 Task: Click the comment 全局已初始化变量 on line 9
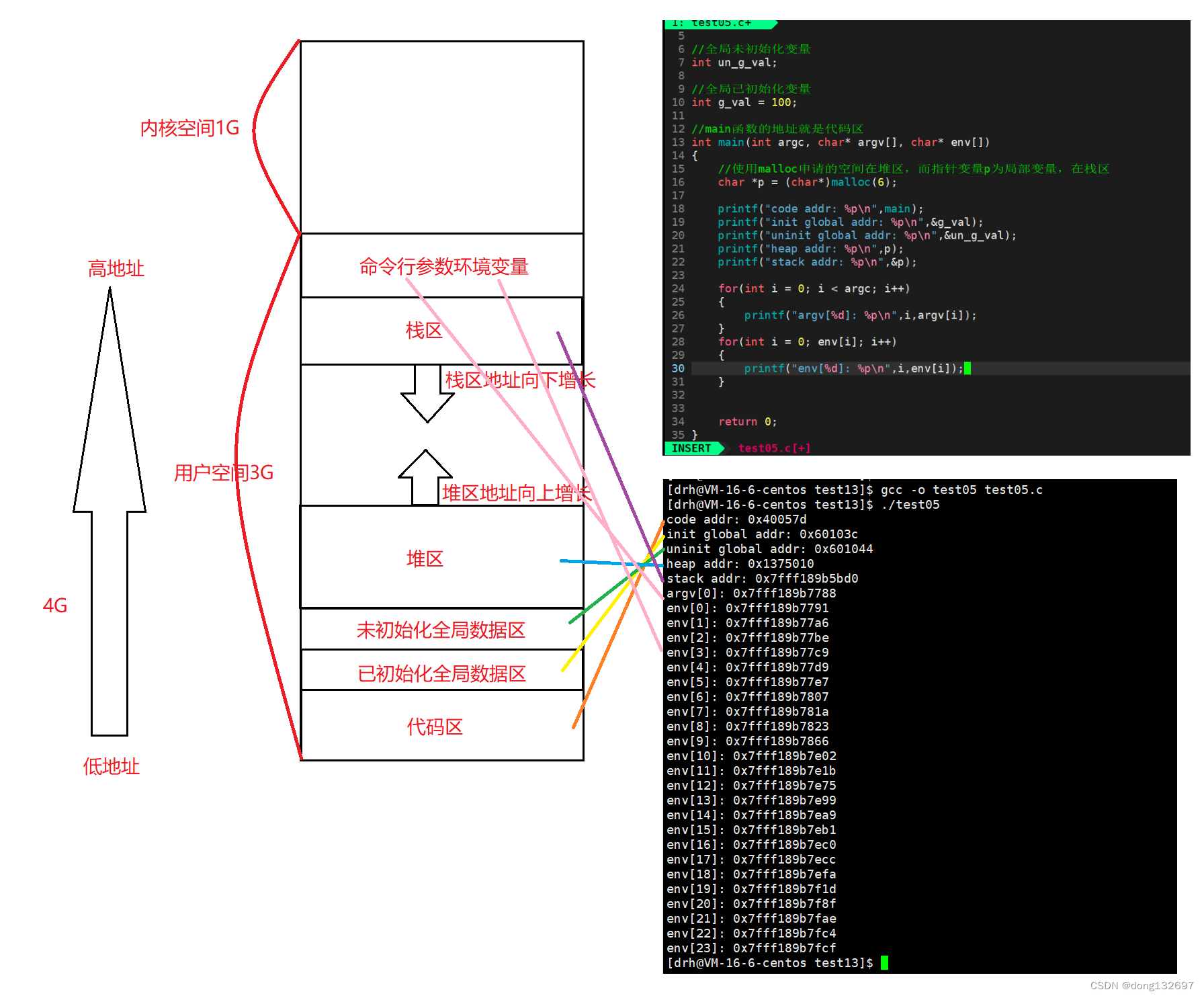pos(751,89)
